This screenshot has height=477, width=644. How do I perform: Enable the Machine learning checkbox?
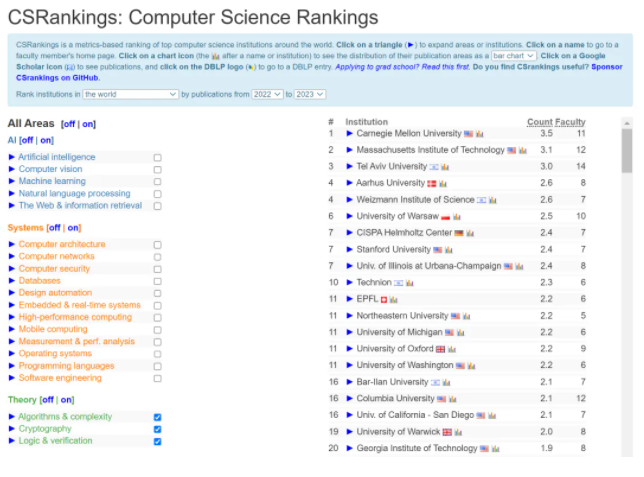[157, 182]
